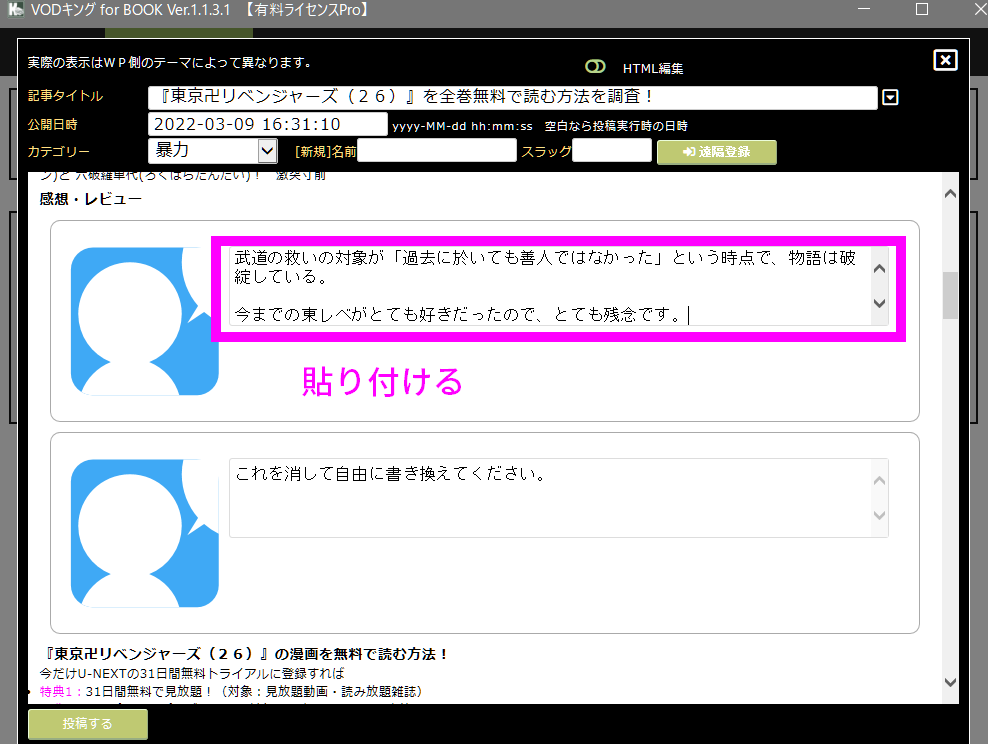This screenshot has height=744, width=988.
Task: Click the VODキング app icon in title bar
Action: click(15, 10)
